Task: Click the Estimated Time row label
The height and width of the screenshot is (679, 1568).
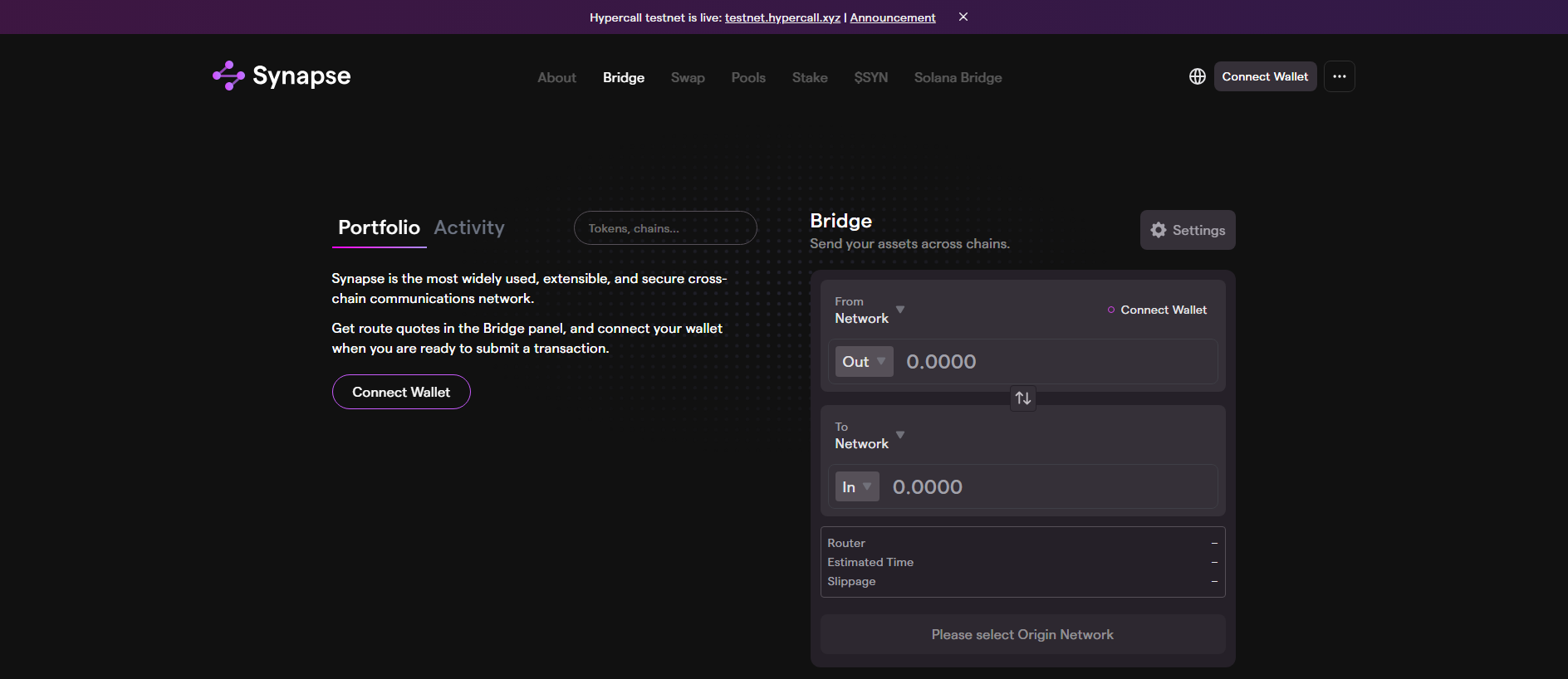Action: point(870,562)
